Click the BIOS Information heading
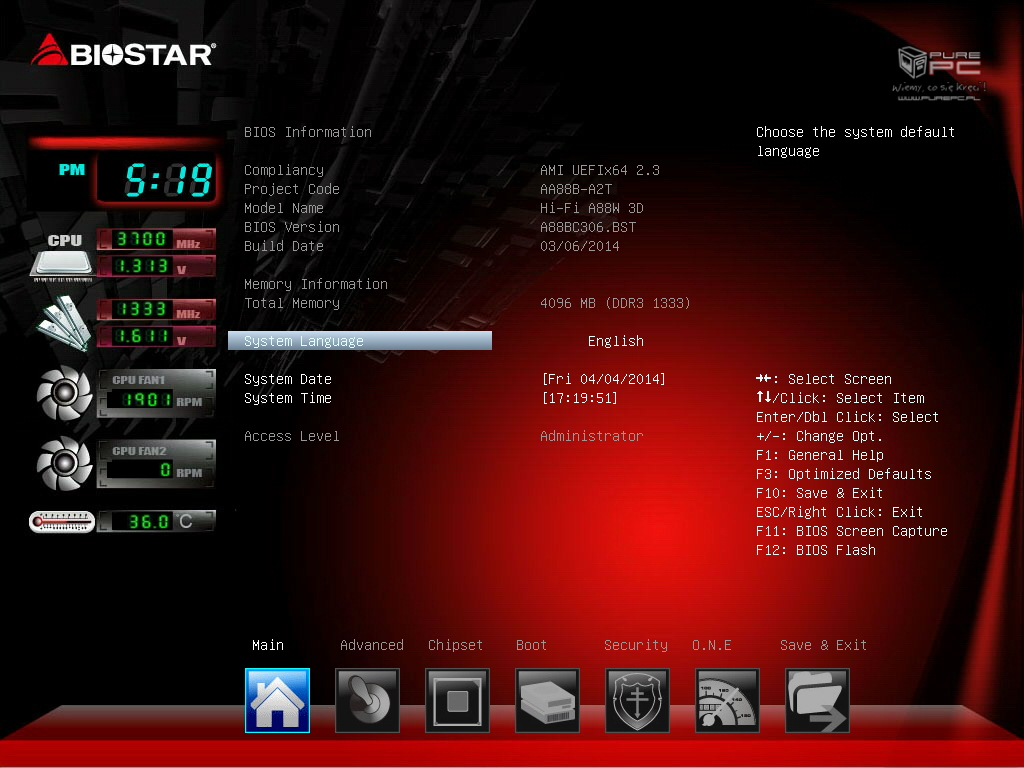This screenshot has width=1024, height=768. click(x=308, y=132)
